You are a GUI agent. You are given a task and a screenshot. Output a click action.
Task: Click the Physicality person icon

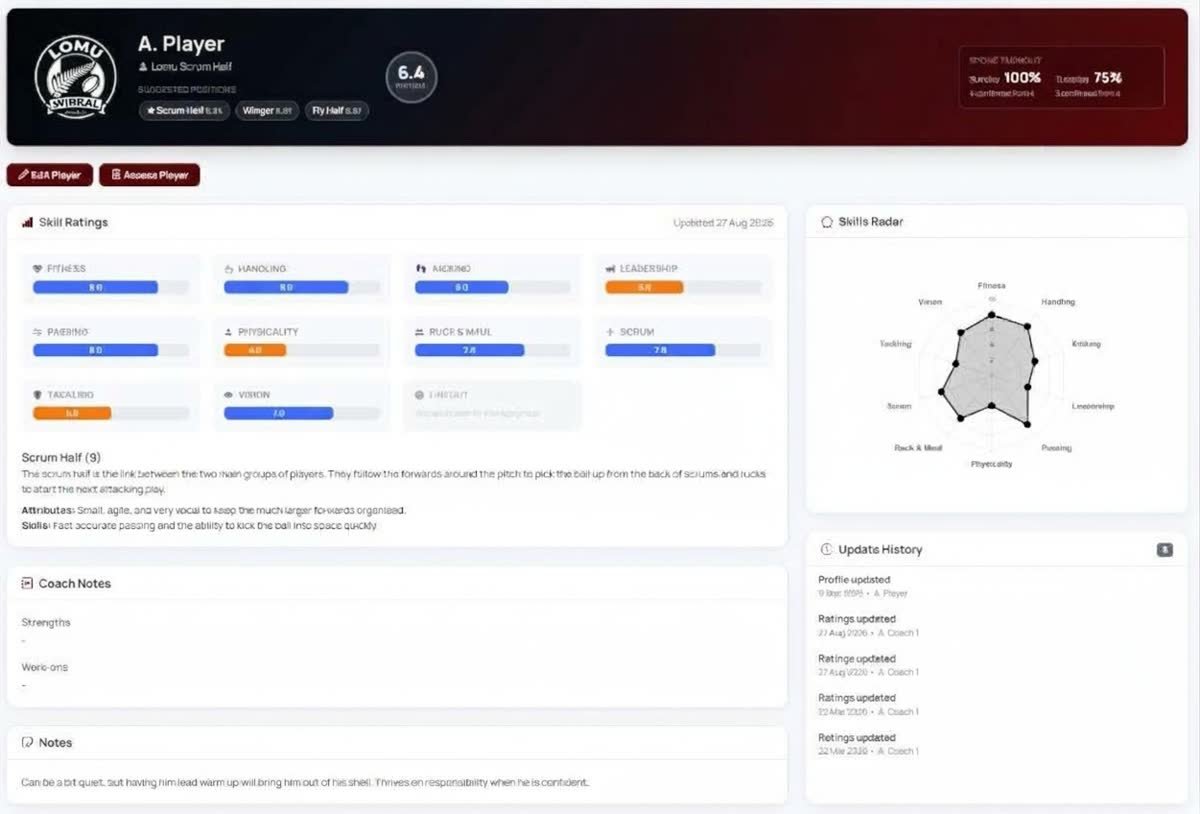tap(229, 332)
